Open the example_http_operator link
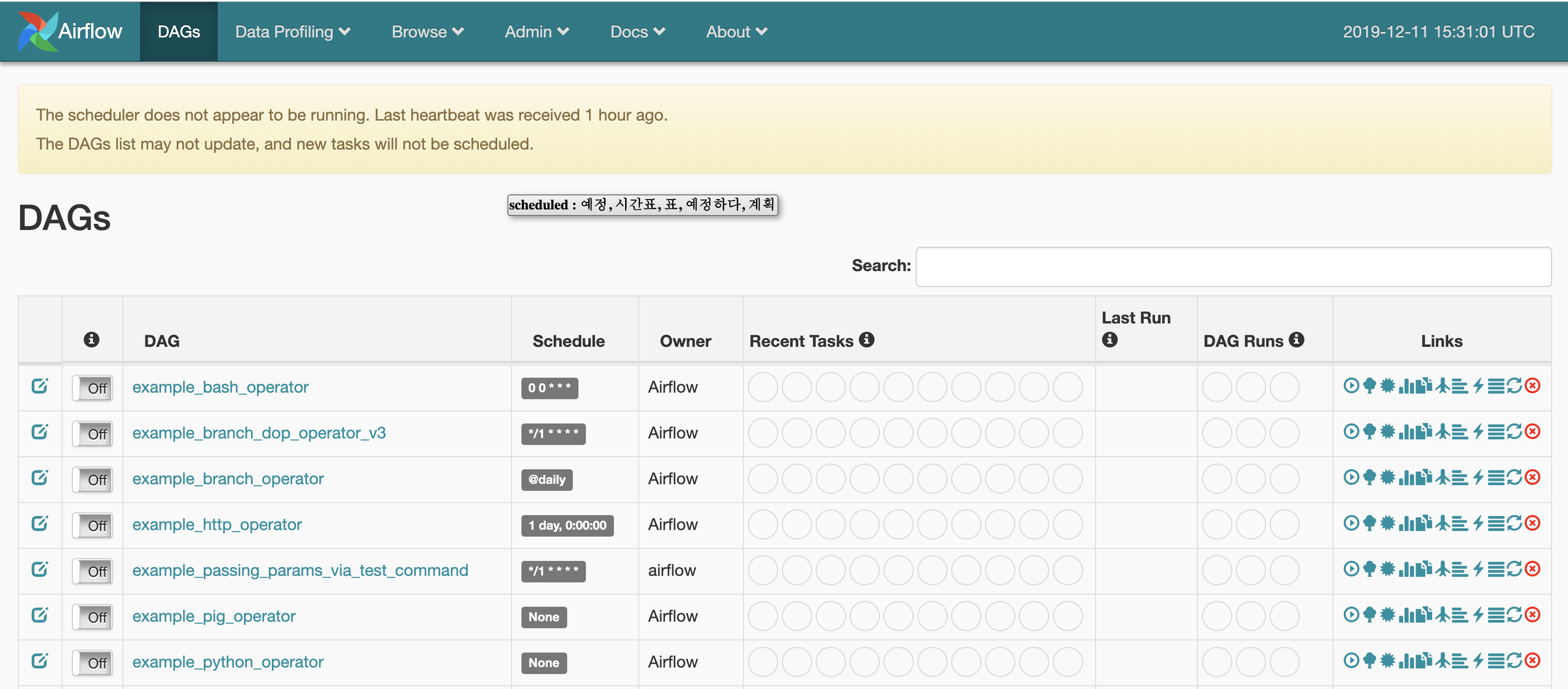 click(217, 524)
